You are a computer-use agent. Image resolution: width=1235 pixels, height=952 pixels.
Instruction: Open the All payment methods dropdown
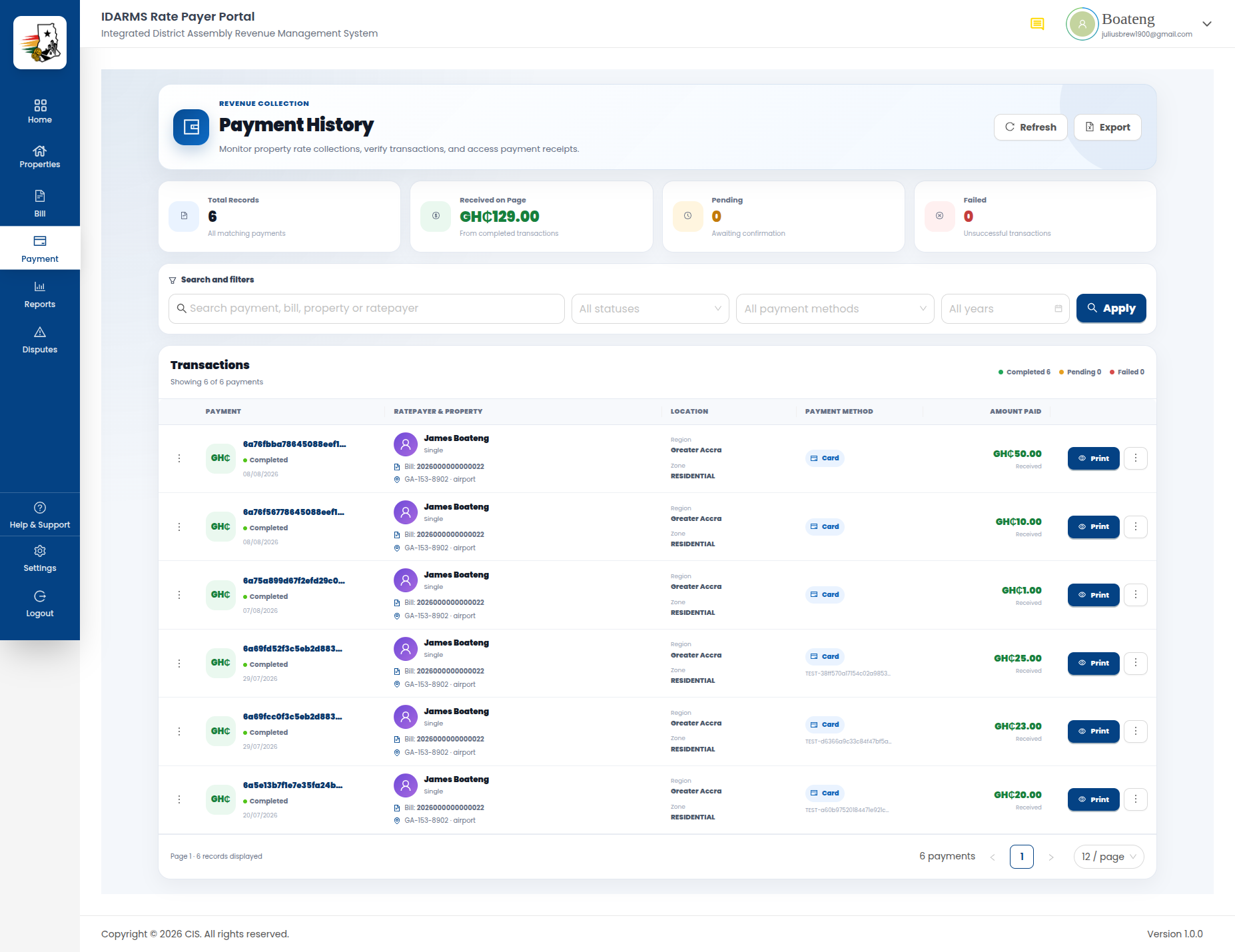click(835, 308)
